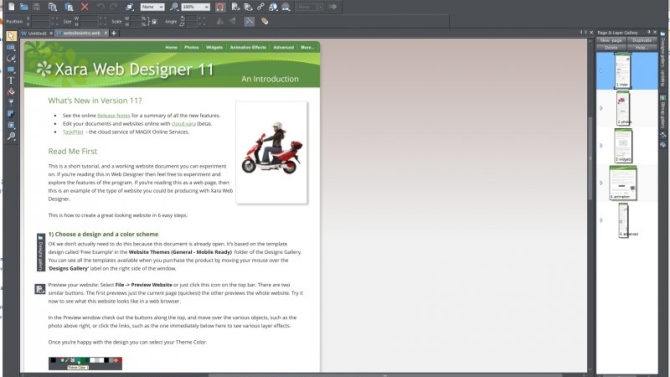Viewport: 670px width, 377px height.
Task: Click Advanced in the page navigation bar
Action: [284, 47]
